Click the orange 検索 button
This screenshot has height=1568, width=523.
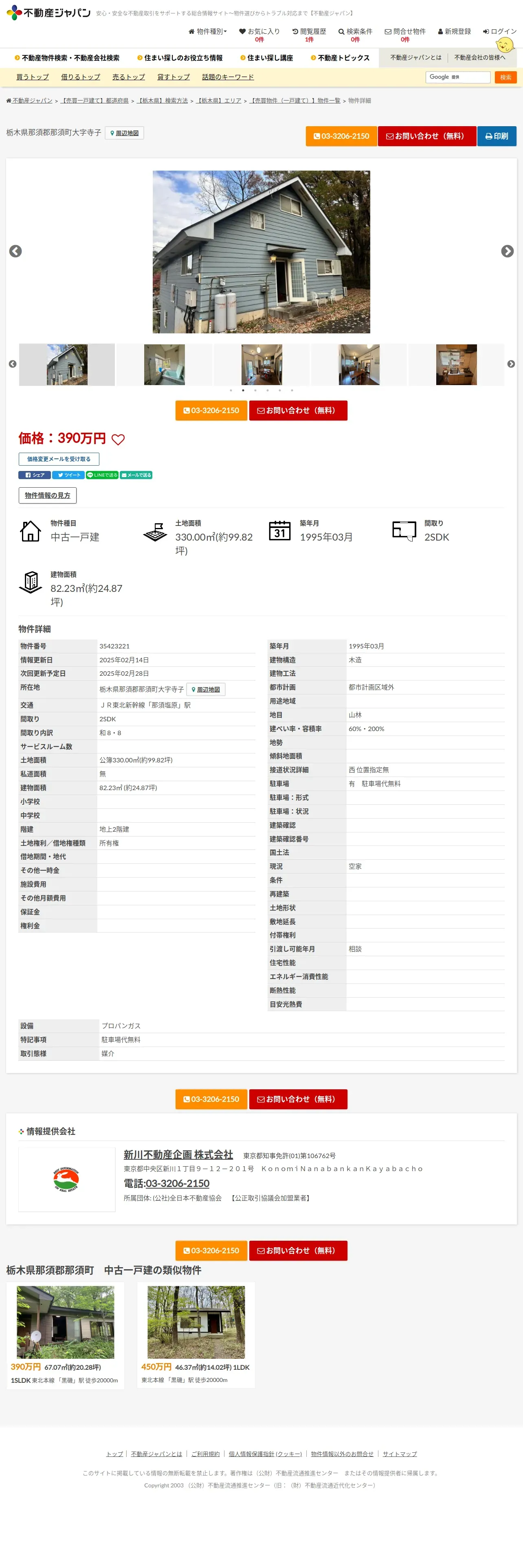click(505, 77)
